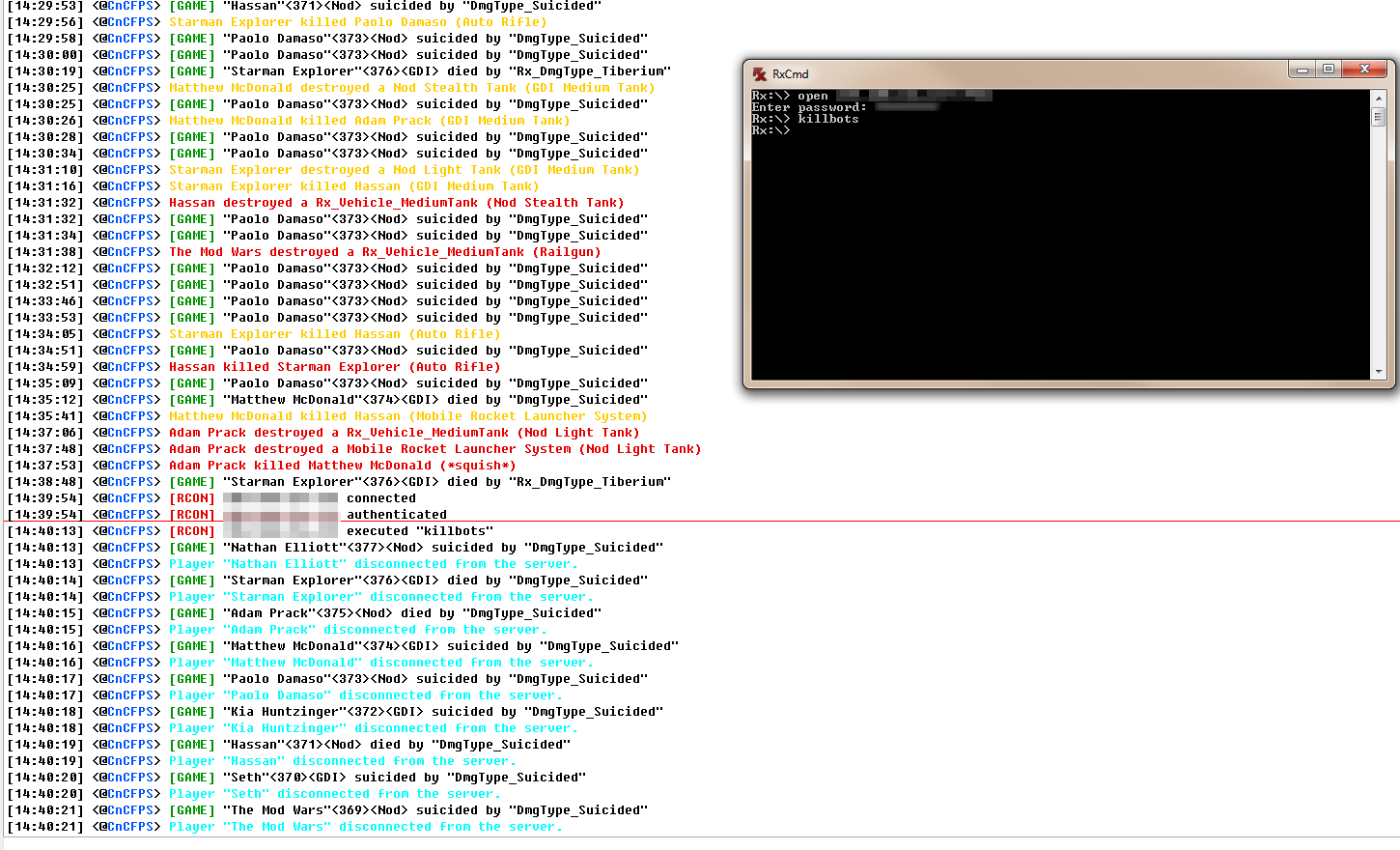Click the [14:40:21] timestamp on the last line
Image resolution: width=1400 pixels, height=850 pixels.
(x=45, y=827)
